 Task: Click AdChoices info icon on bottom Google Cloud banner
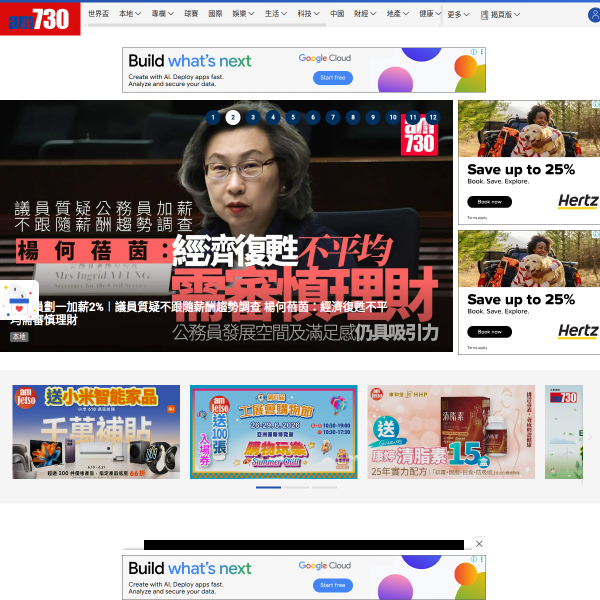point(474,559)
